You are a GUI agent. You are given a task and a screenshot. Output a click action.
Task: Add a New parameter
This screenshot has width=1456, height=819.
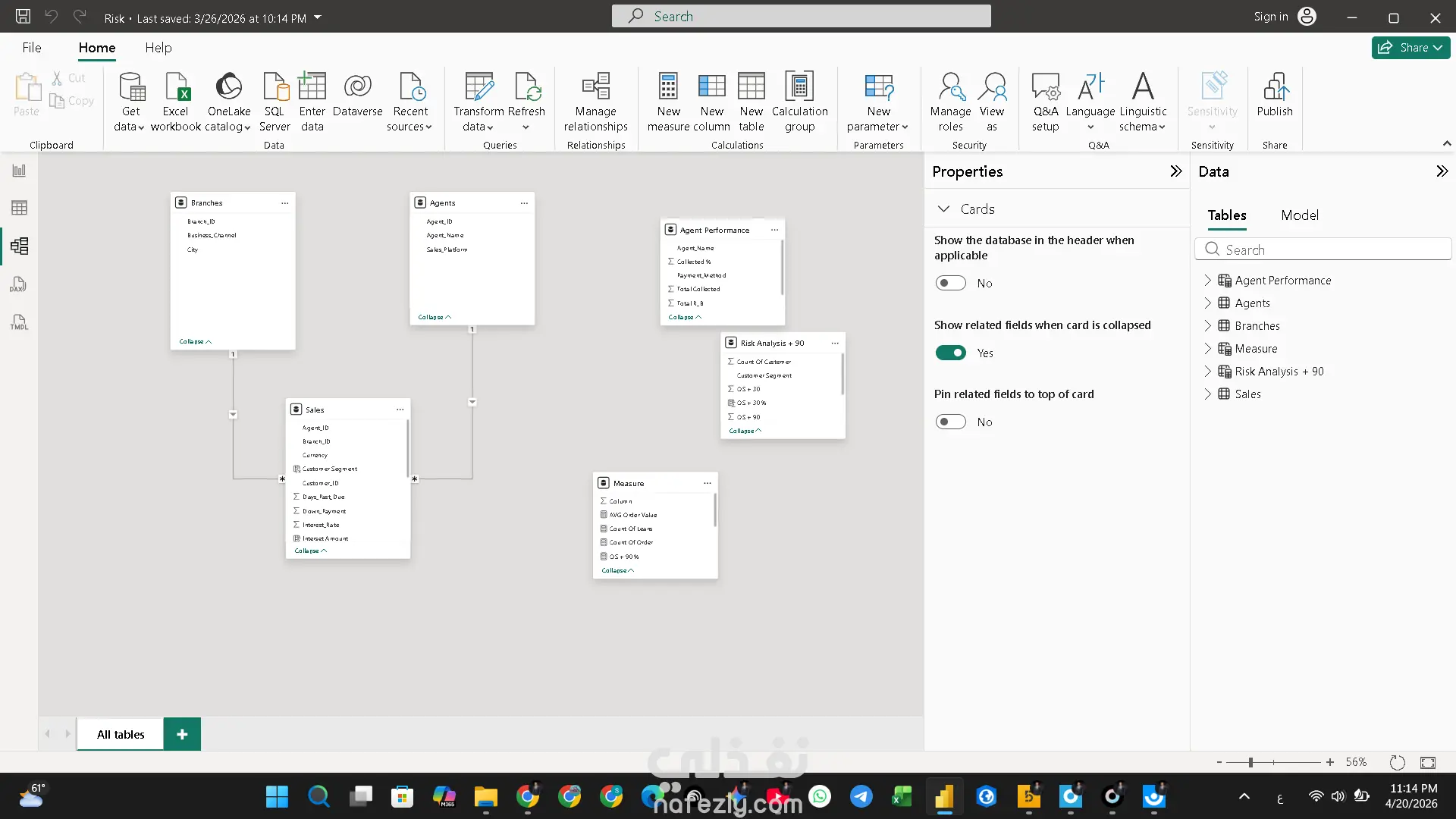click(878, 102)
